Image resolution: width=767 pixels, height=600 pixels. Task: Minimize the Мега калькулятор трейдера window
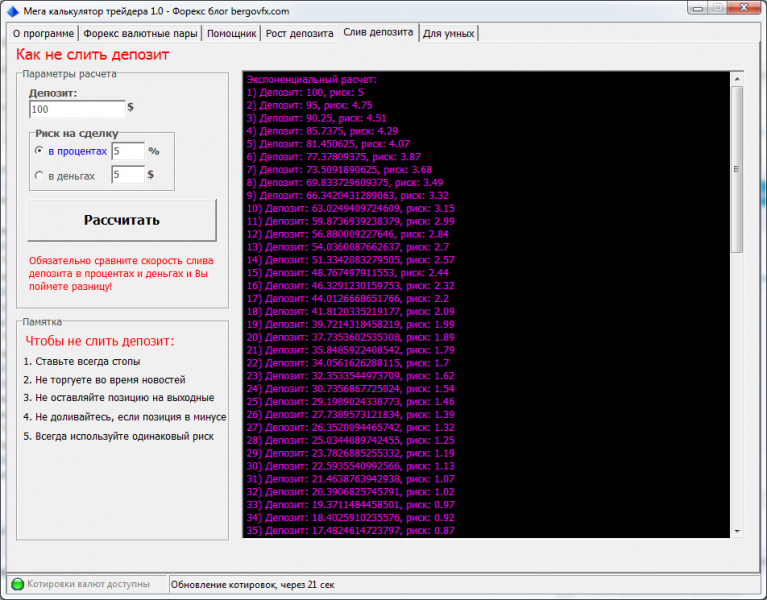pyautogui.click(x=698, y=8)
